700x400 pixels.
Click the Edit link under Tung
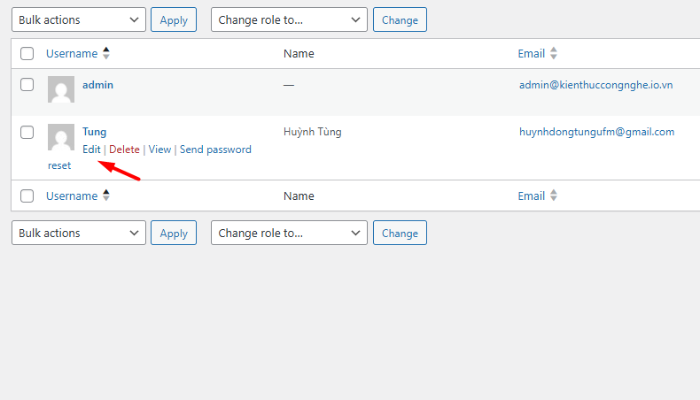[x=91, y=149]
